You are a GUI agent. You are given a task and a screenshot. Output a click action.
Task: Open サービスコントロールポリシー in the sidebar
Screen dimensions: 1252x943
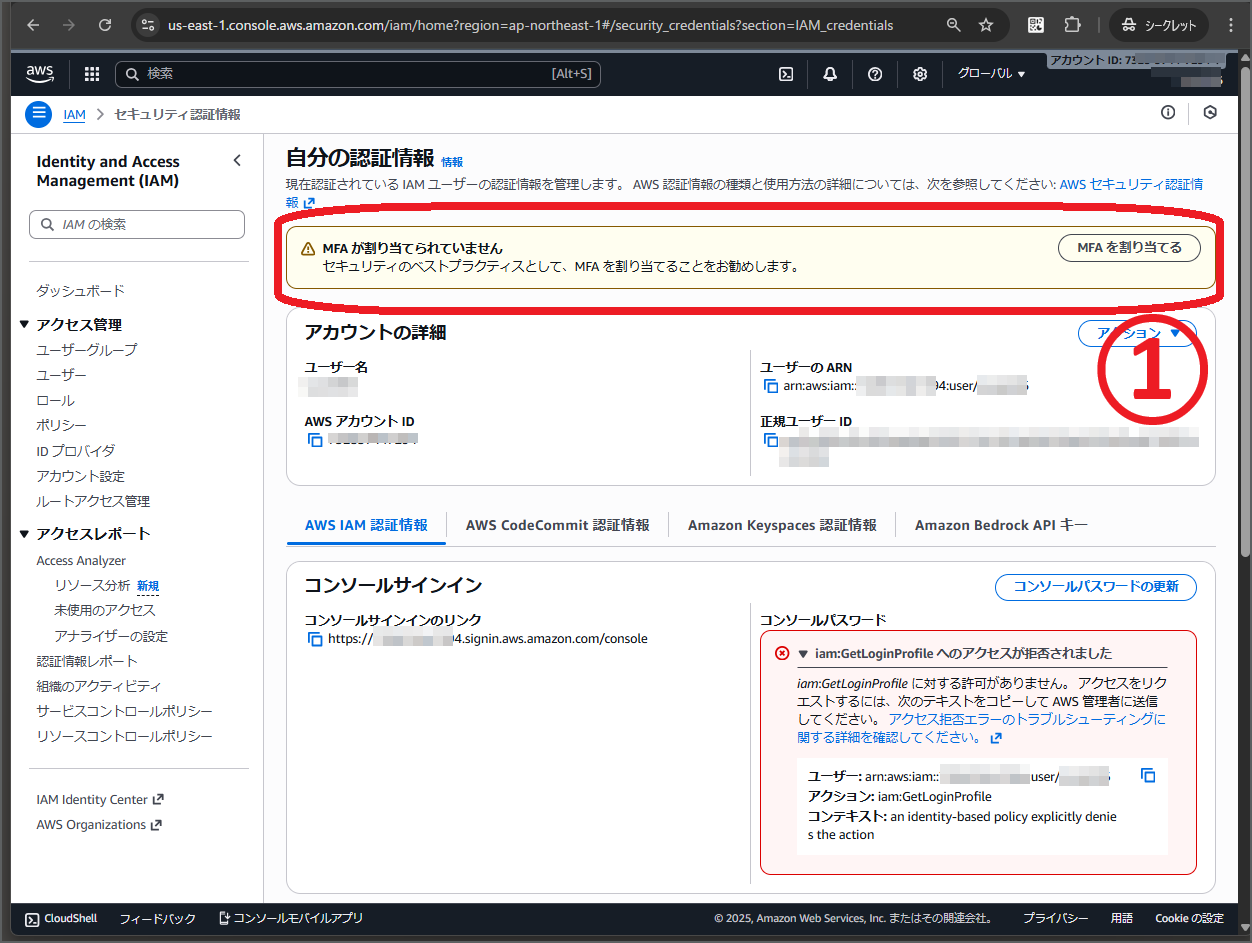click(124, 711)
